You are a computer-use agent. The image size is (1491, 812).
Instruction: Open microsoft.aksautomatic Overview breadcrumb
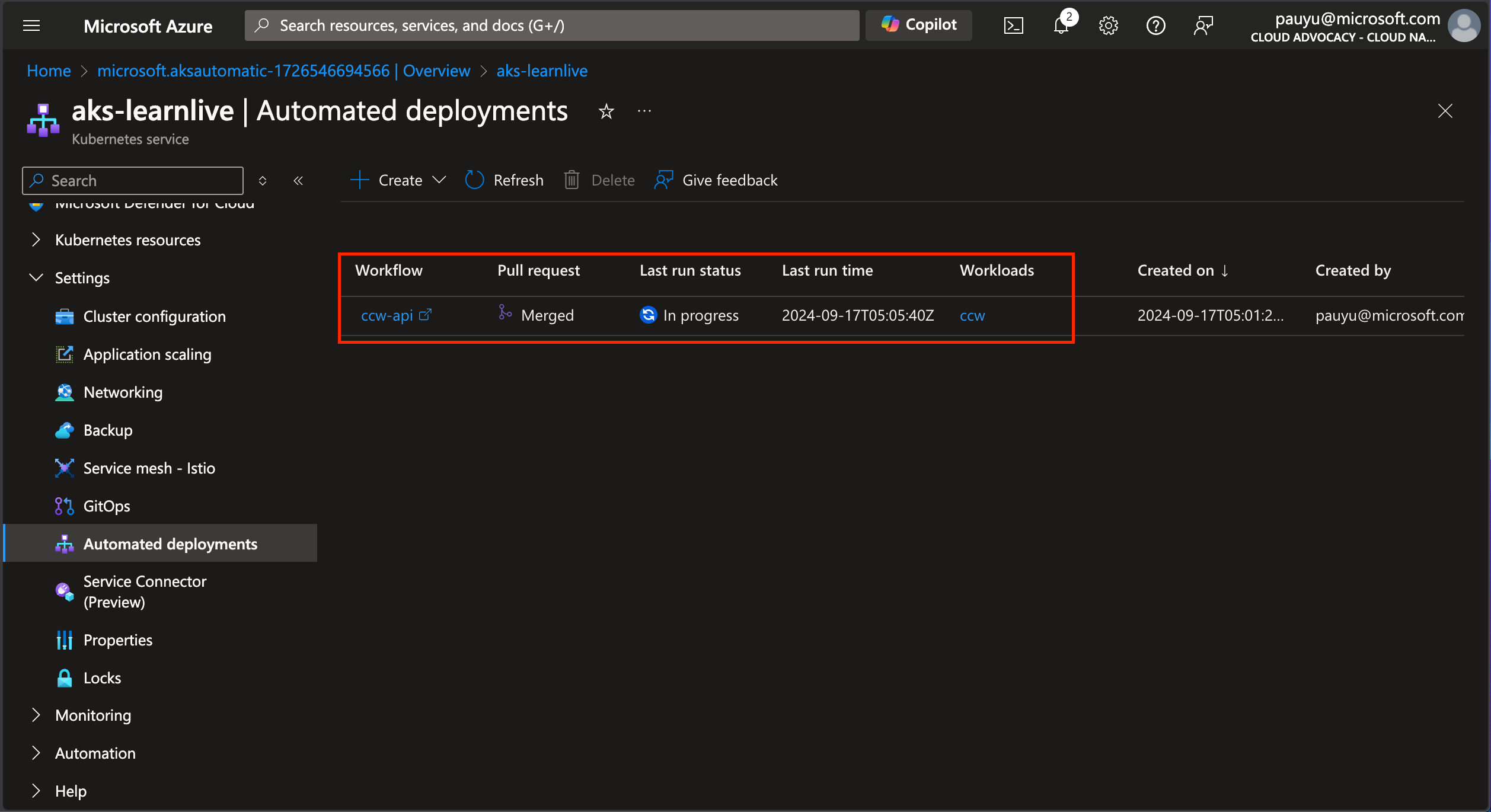283,71
